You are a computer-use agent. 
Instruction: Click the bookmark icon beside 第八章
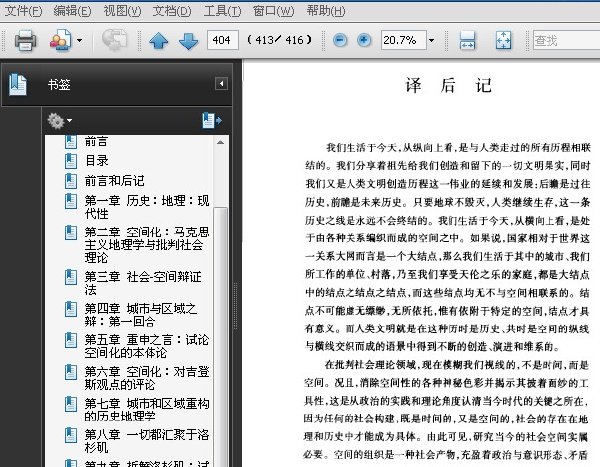point(71,435)
